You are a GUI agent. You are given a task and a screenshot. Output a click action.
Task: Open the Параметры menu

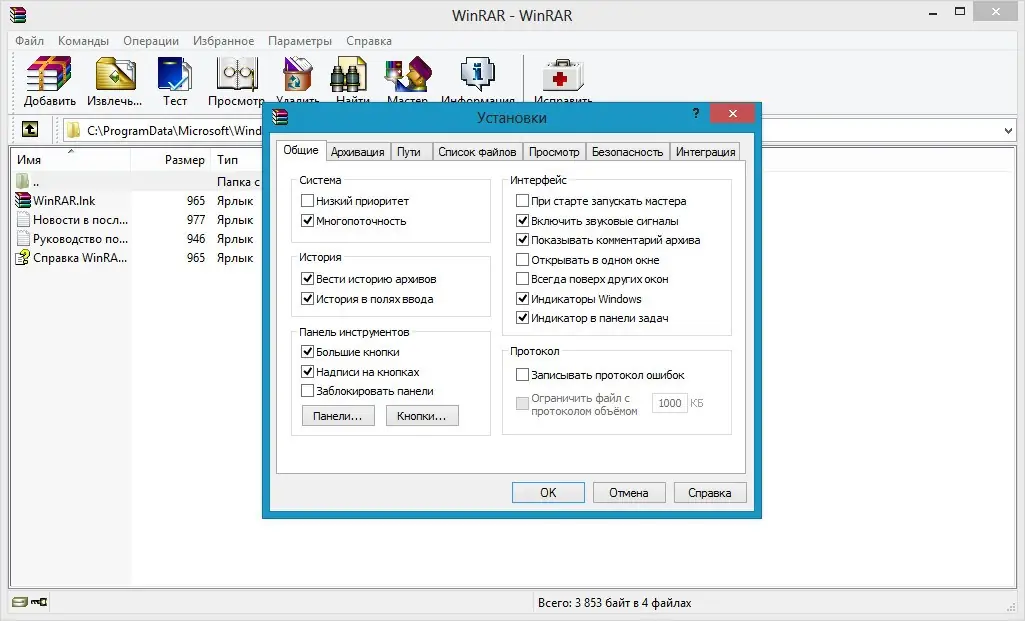point(300,41)
